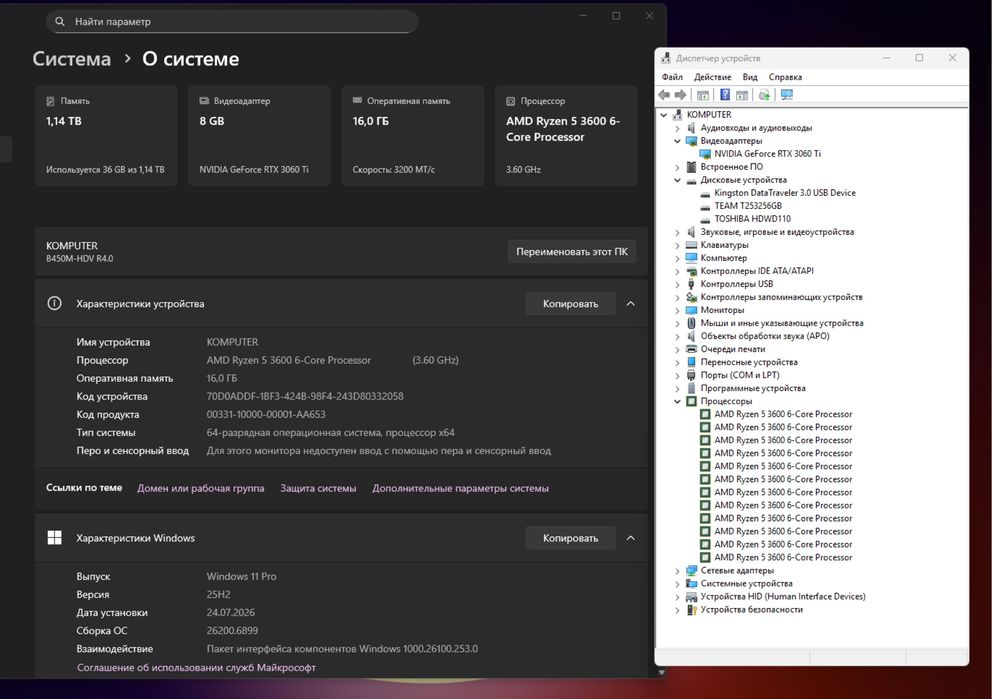This screenshot has height=699, width=992.
Task: Copy device specs with Копировать button
Action: pyautogui.click(x=570, y=304)
